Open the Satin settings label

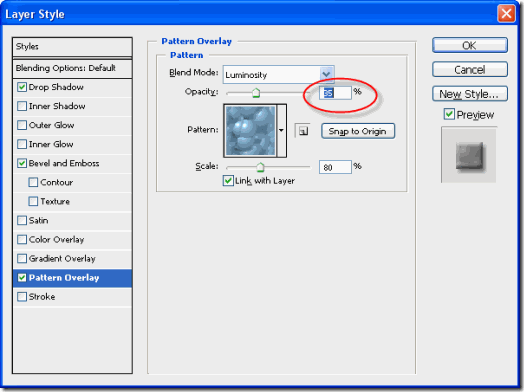pyautogui.click(x=38, y=221)
